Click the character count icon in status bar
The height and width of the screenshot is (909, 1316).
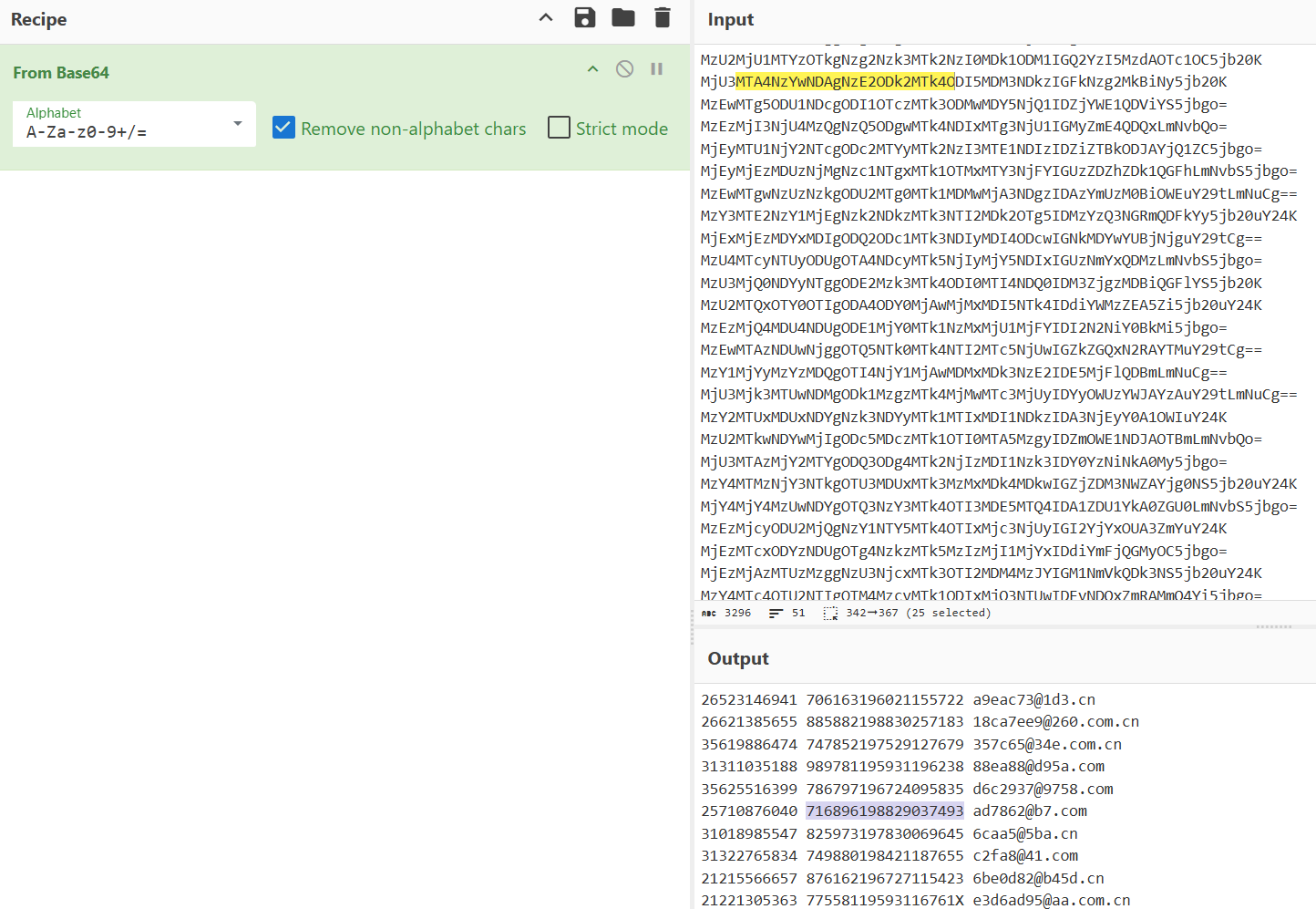click(x=709, y=614)
